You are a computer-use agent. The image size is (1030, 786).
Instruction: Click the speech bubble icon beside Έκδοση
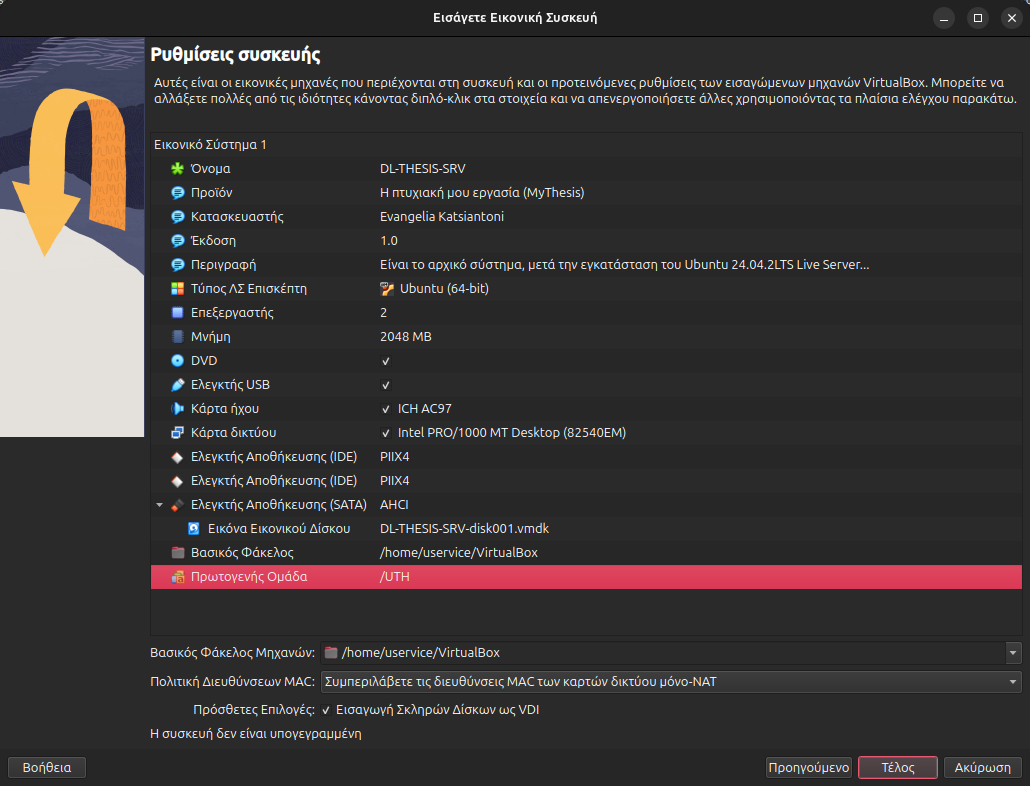pyautogui.click(x=177, y=241)
